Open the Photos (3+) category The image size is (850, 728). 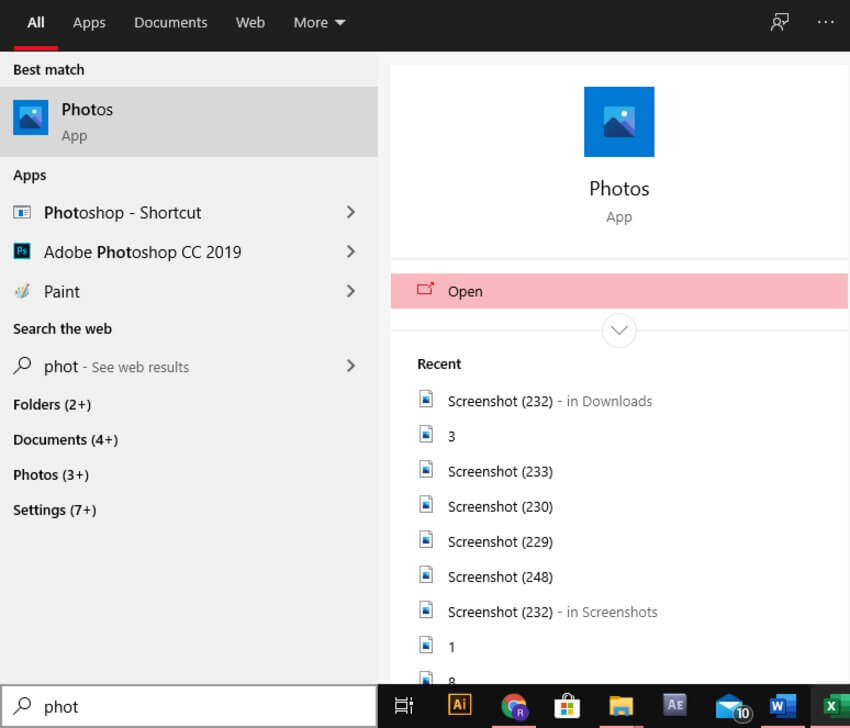[x=51, y=475]
